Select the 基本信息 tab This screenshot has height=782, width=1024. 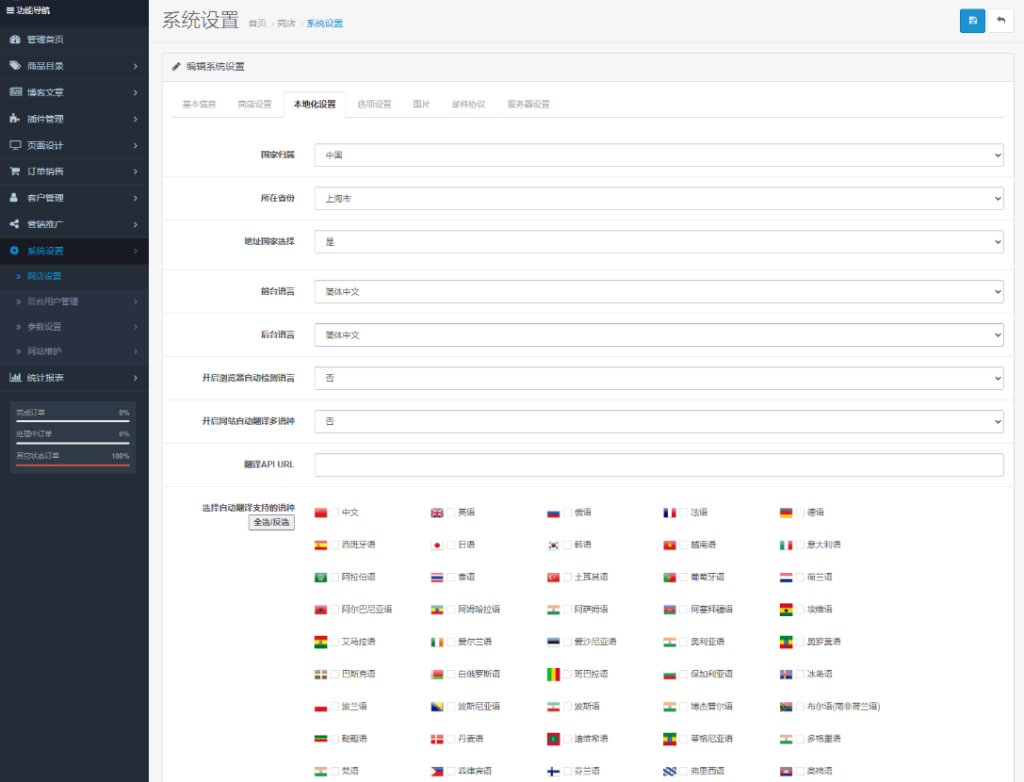[x=198, y=103]
